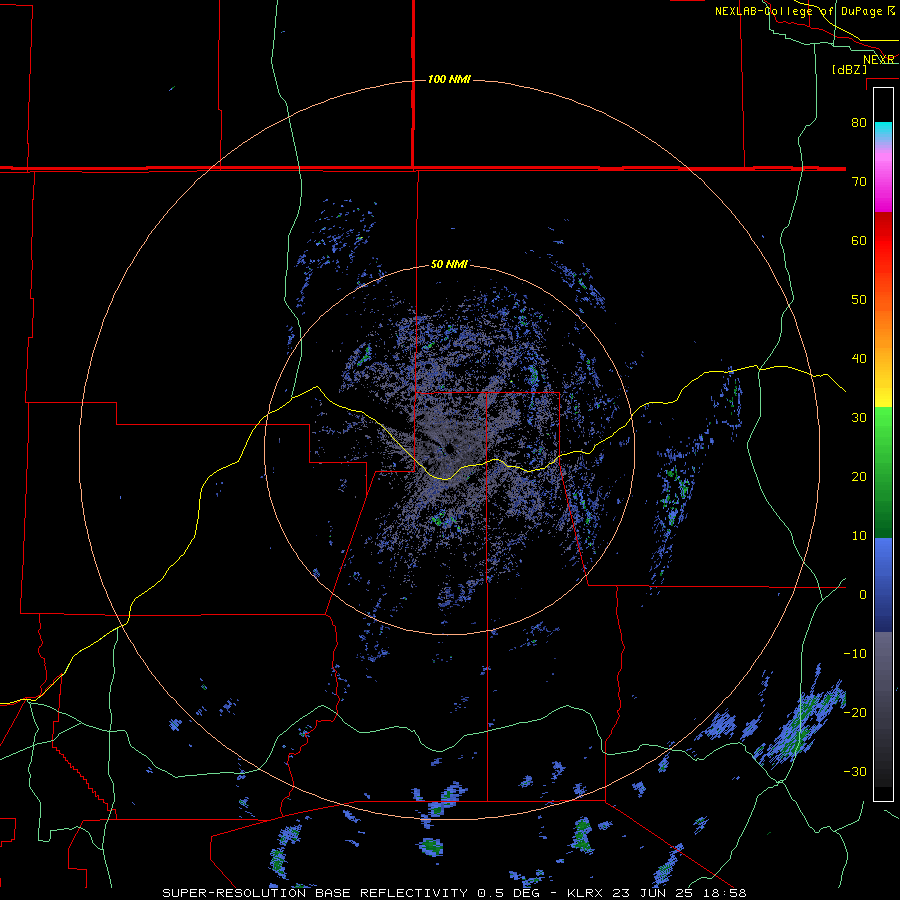Select the 0 value on the dBZ scale
Viewport: 900px width, 900px height.
click(863, 595)
